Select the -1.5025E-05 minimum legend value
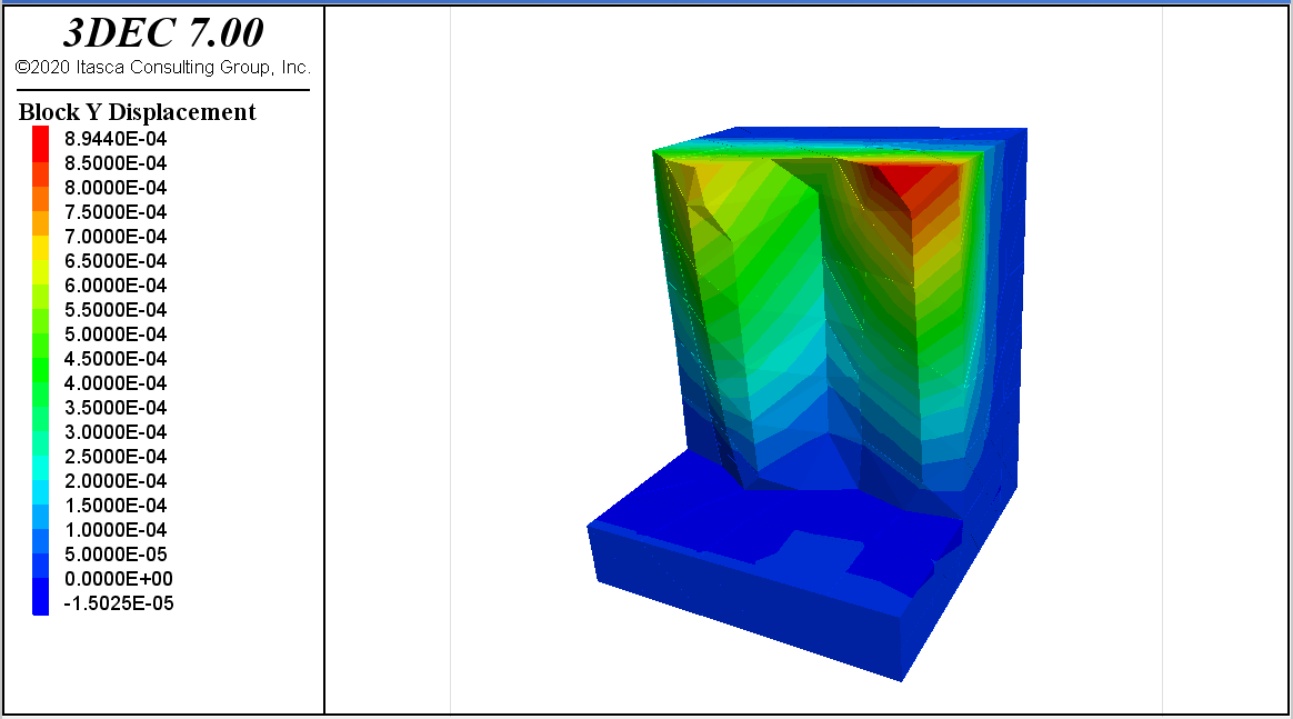Image resolution: width=1293 pixels, height=719 pixels. pos(118,603)
